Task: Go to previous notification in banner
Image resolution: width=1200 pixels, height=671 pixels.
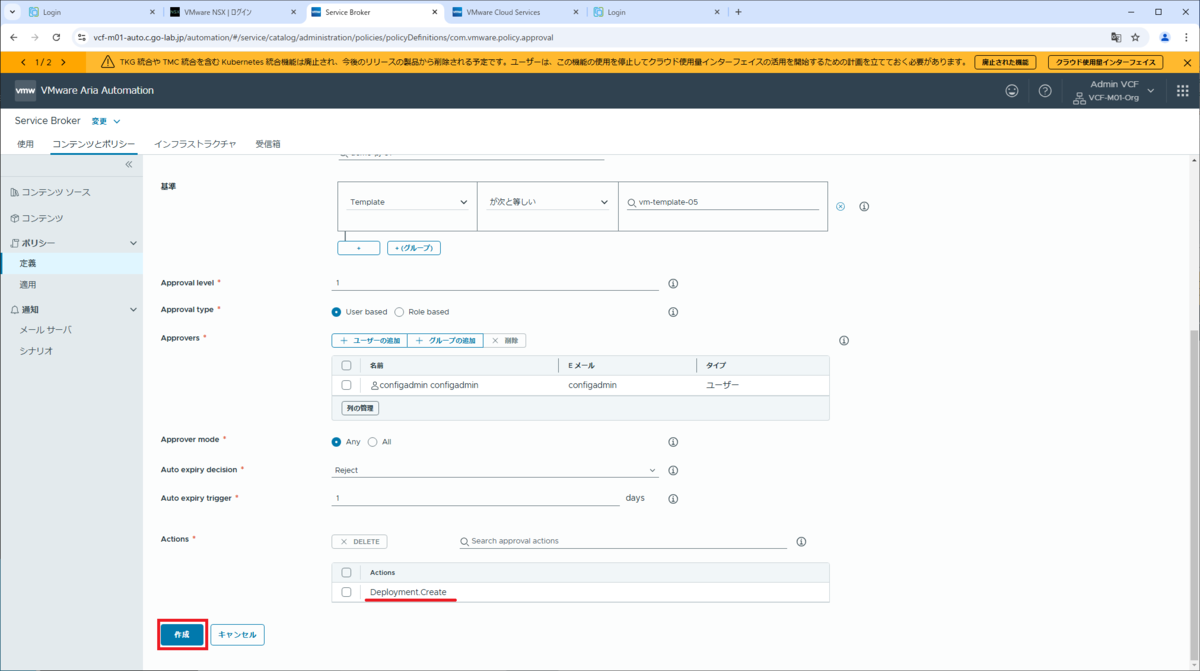Action: (23, 62)
